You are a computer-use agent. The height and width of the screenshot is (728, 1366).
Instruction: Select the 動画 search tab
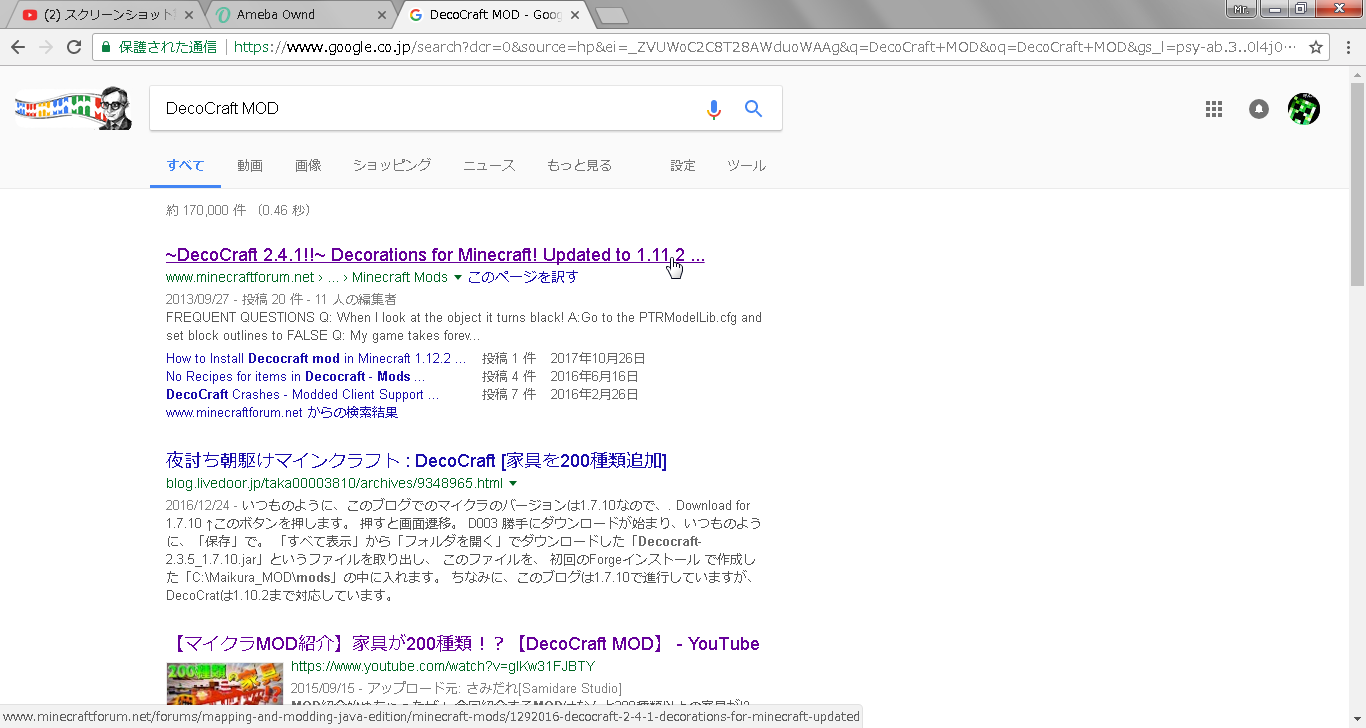[250, 166]
